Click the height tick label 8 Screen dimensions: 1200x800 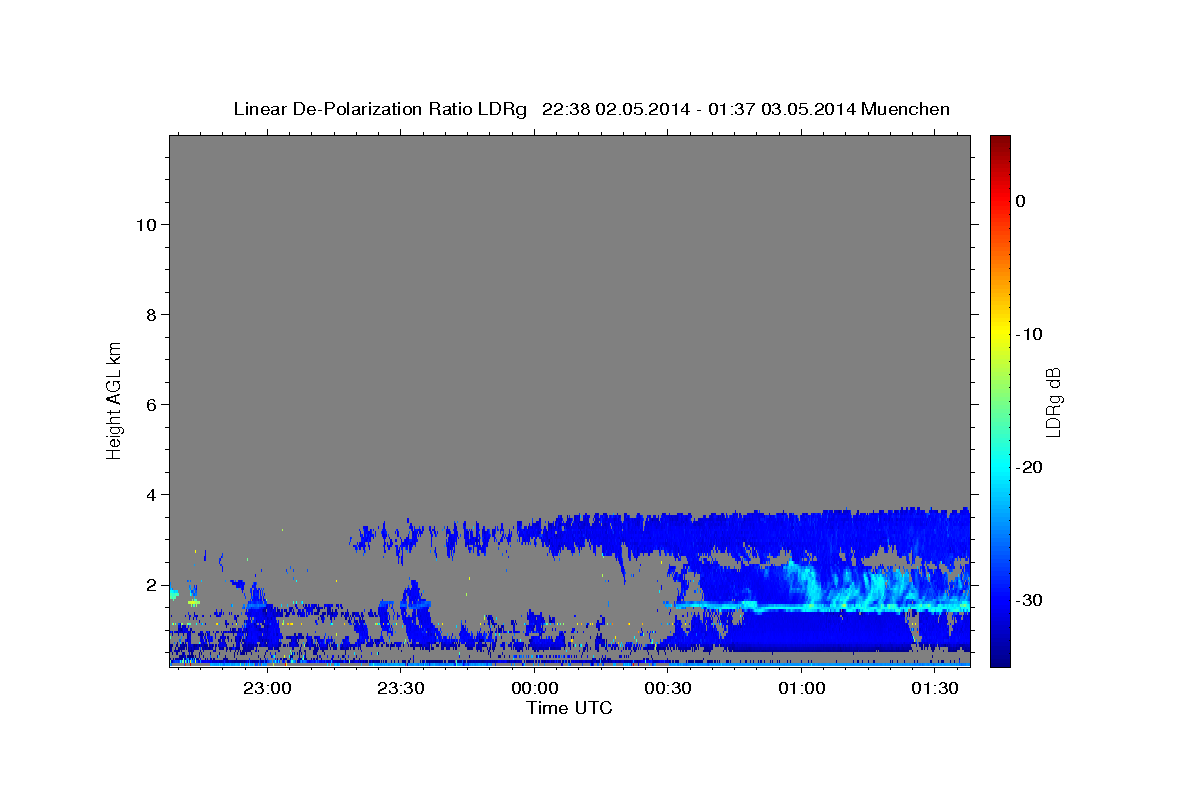click(x=151, y=315)
